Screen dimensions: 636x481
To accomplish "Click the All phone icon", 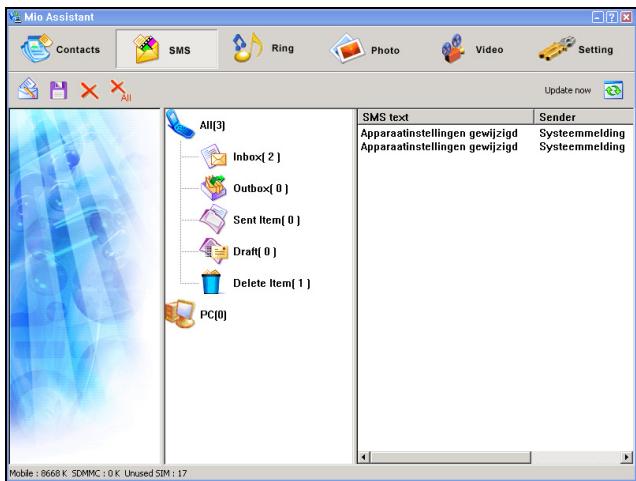I will 180,124.
